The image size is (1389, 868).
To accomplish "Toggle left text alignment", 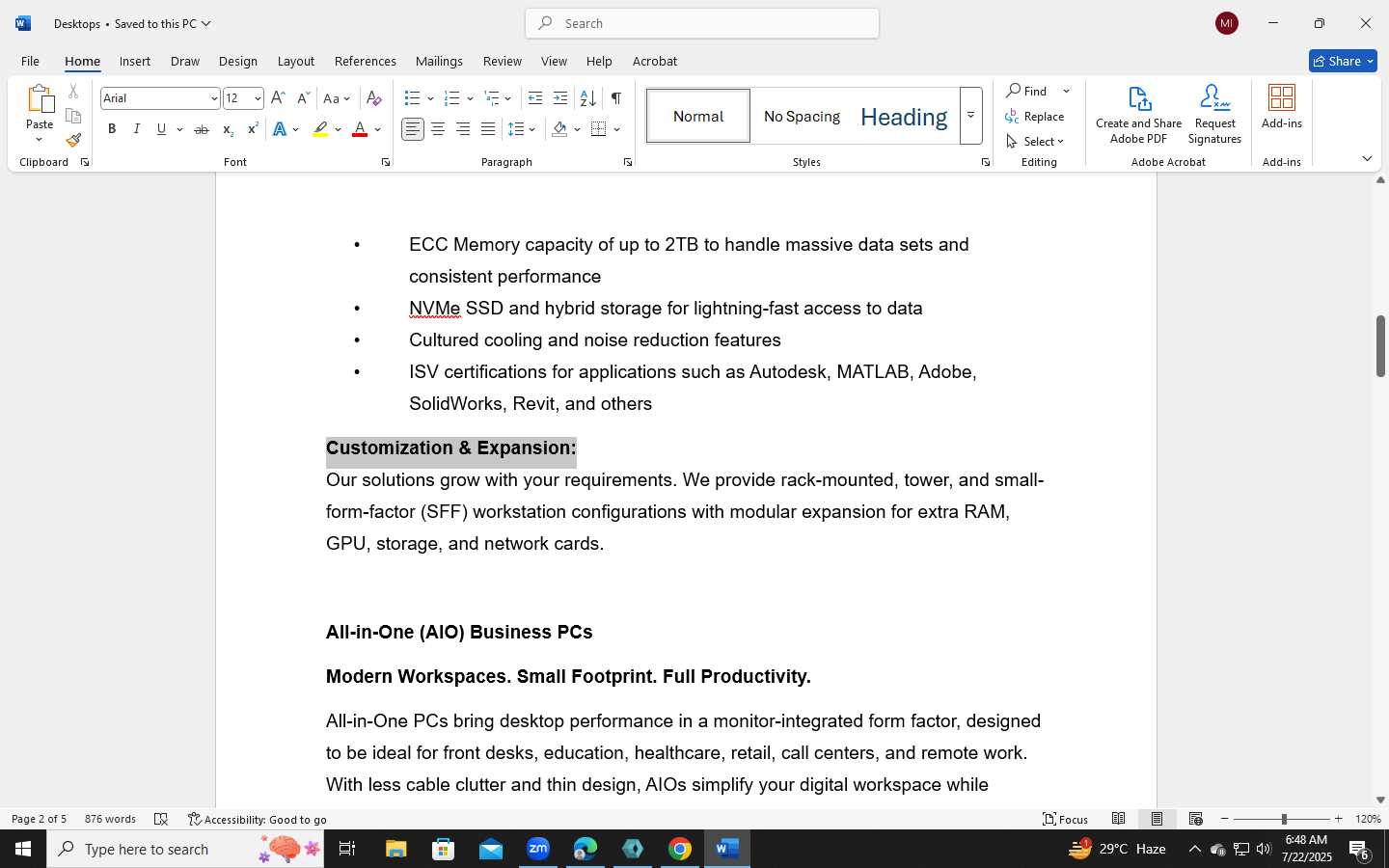I will tap(413, 129).
